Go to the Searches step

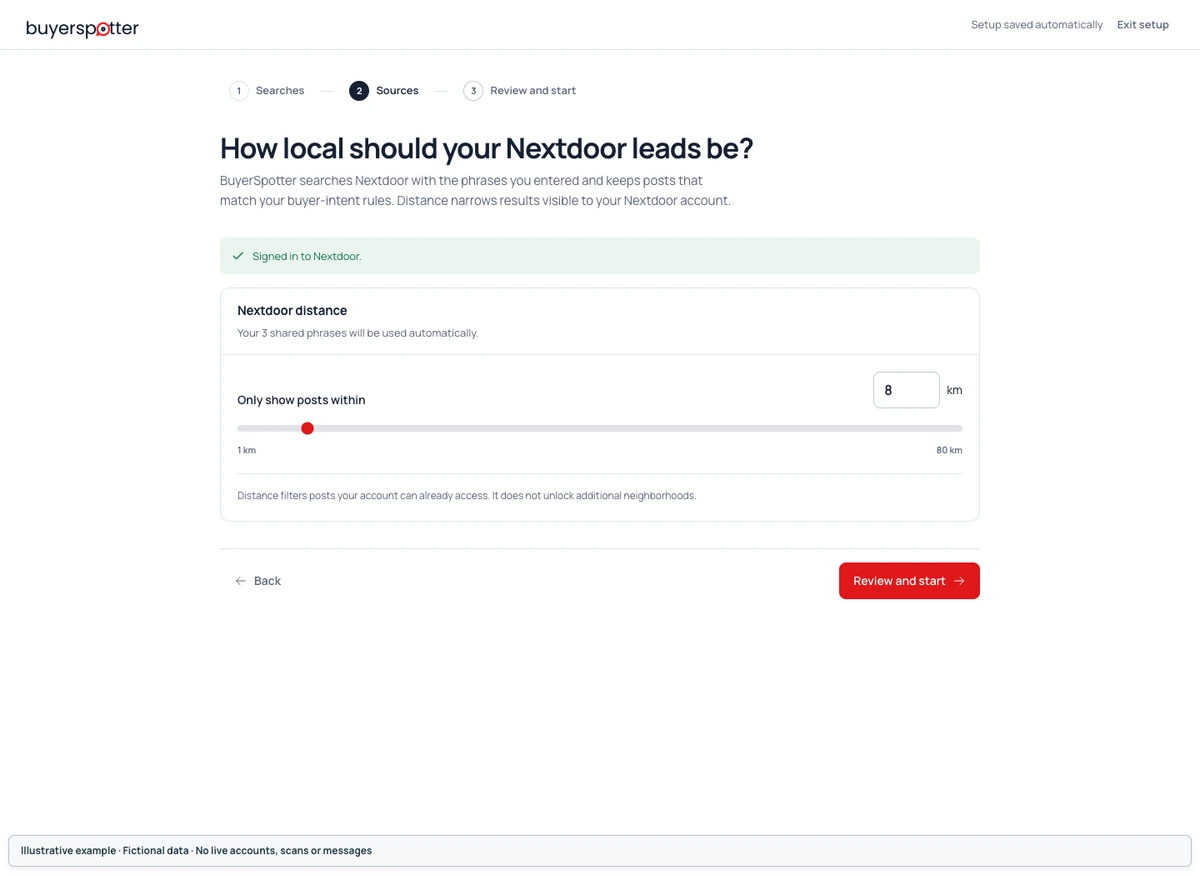tap(267, 91)
